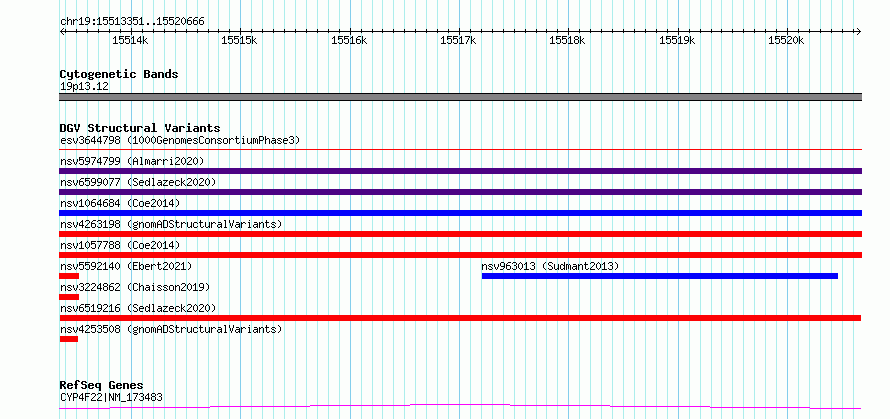Click the DGV Structural Variants heading
The width and height of the screenshot is (890, 419).
click(x=140, y=128)
